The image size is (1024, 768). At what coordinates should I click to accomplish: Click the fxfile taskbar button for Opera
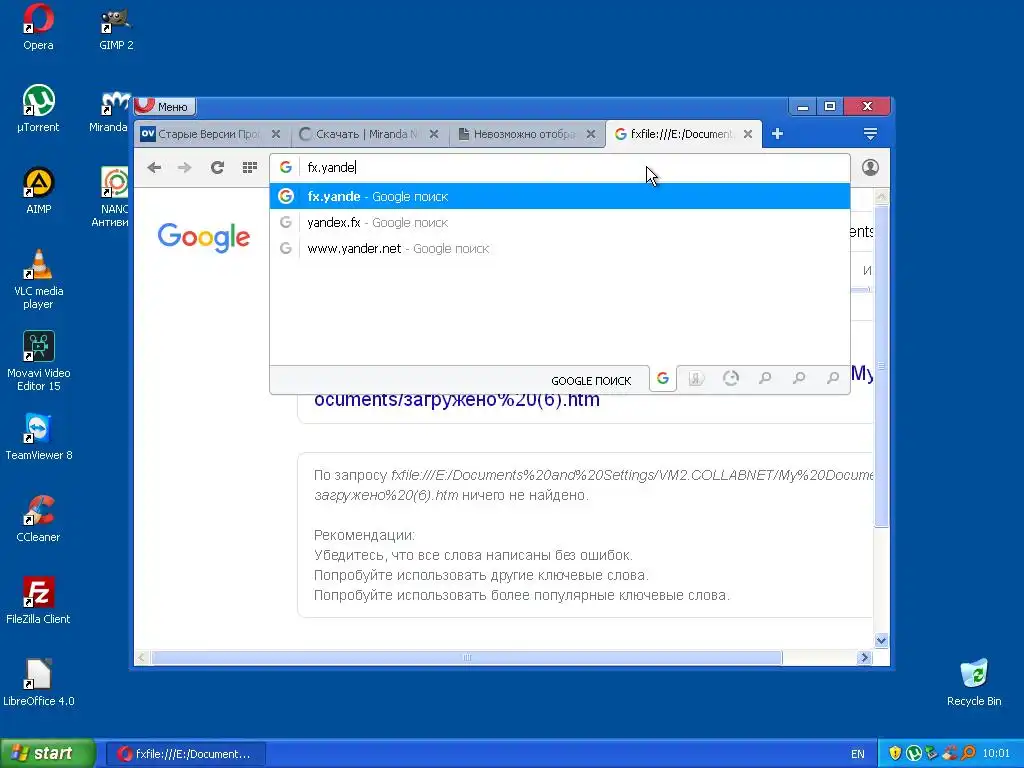pyautogui.click(x=185, y=754)
